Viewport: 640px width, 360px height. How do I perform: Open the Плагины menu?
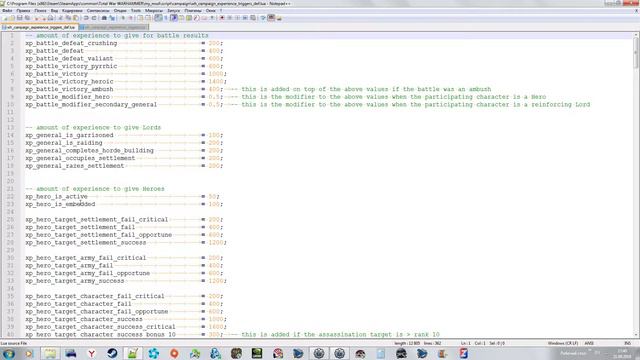tap(193, 11)
